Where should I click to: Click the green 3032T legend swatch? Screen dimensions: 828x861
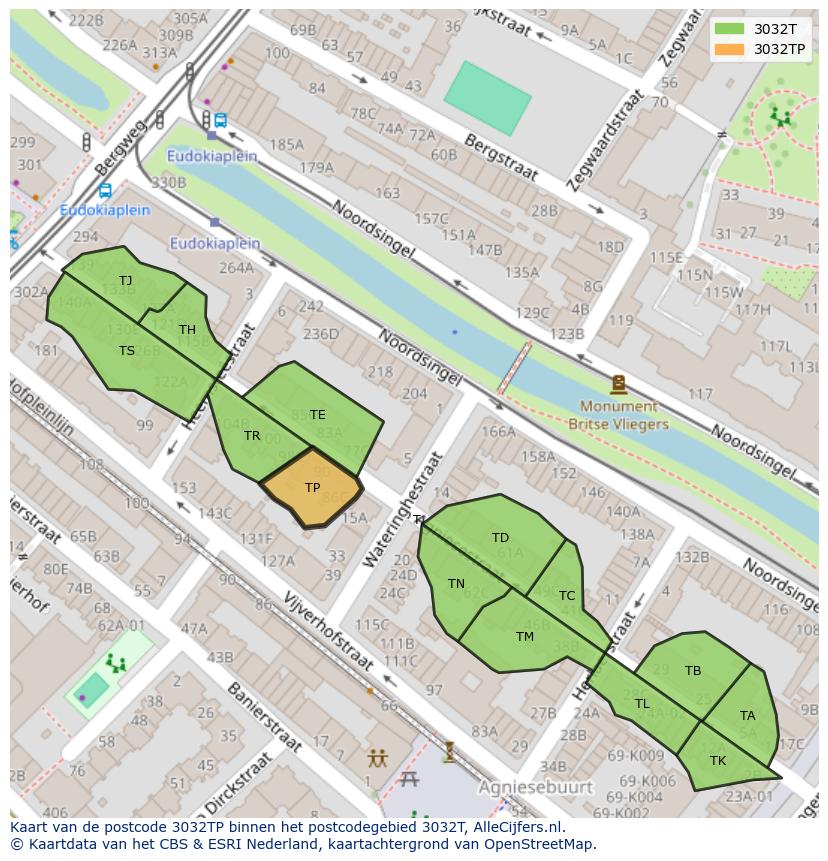[730, 29]
